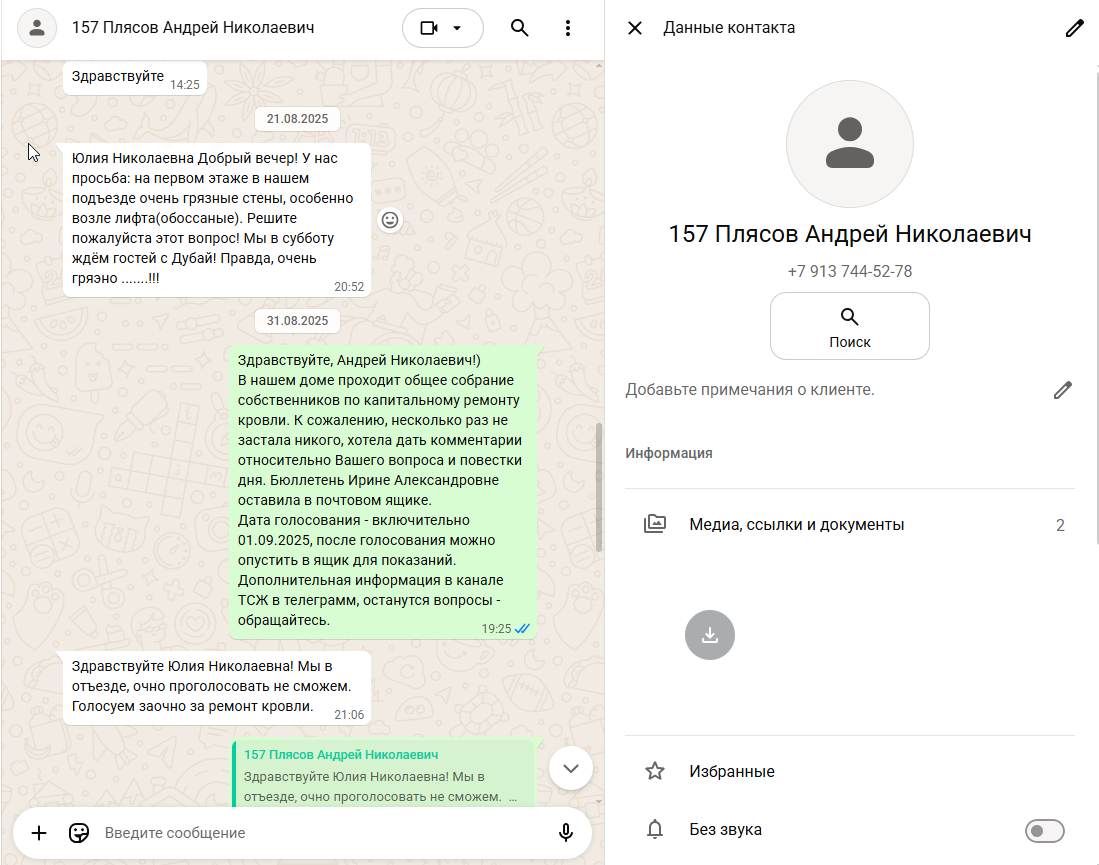Click the star icon next to Избранные
This screenshot has width=1099, height=865.
[x=655, y=771]
